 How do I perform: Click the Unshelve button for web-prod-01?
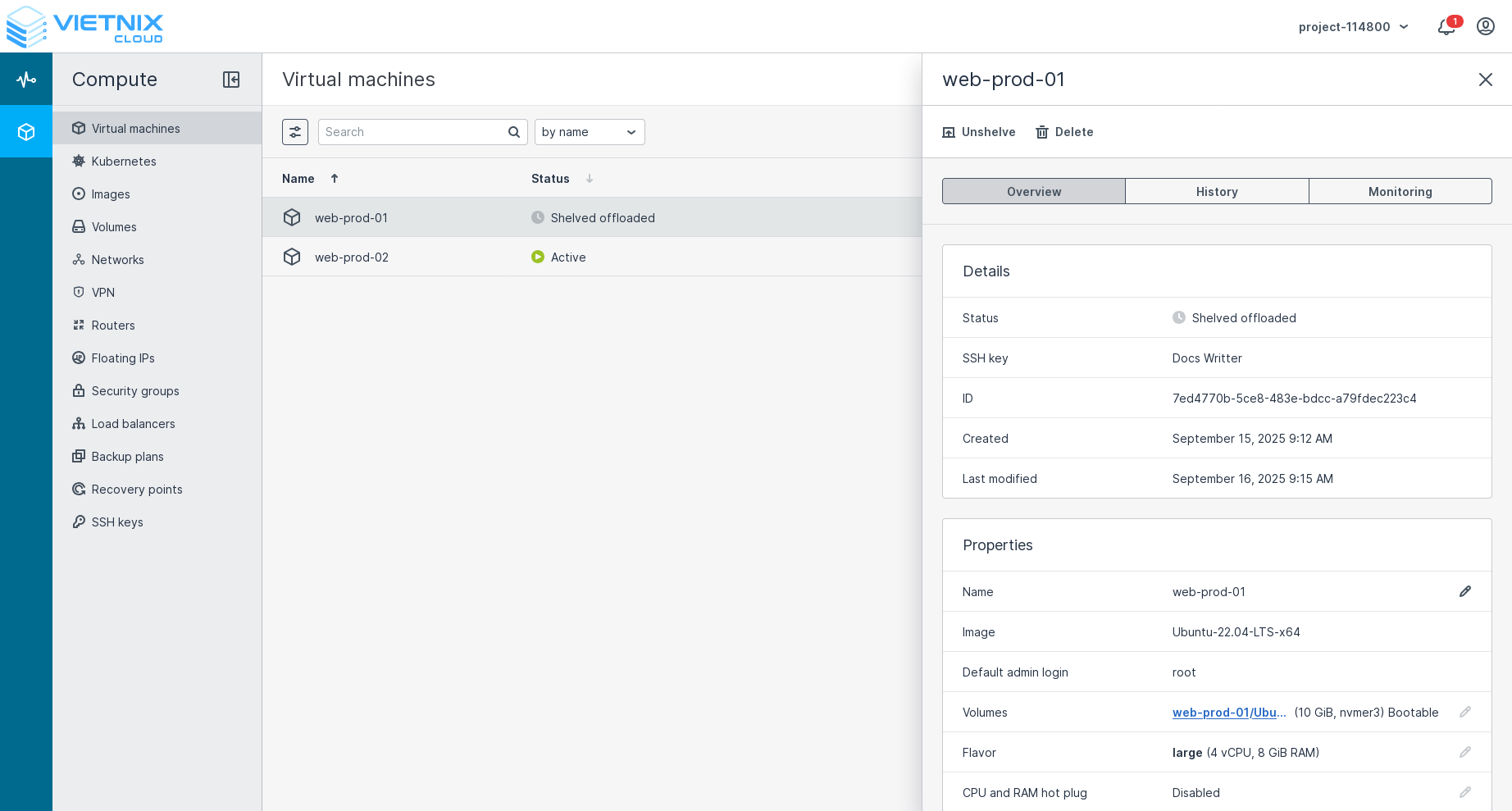click(978, 132)
